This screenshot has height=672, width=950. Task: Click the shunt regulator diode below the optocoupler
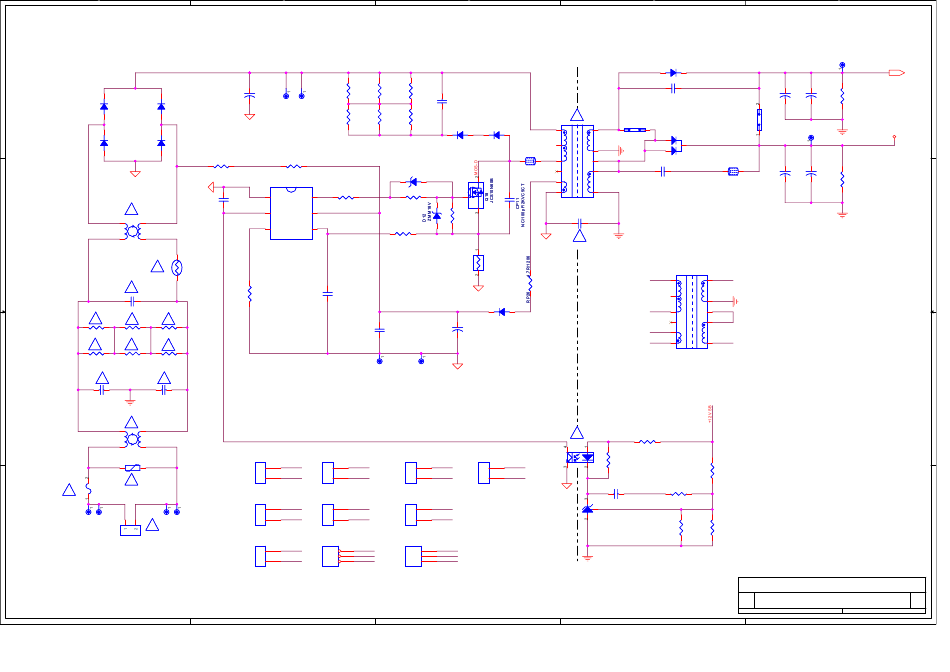click(x=587, y=510)
